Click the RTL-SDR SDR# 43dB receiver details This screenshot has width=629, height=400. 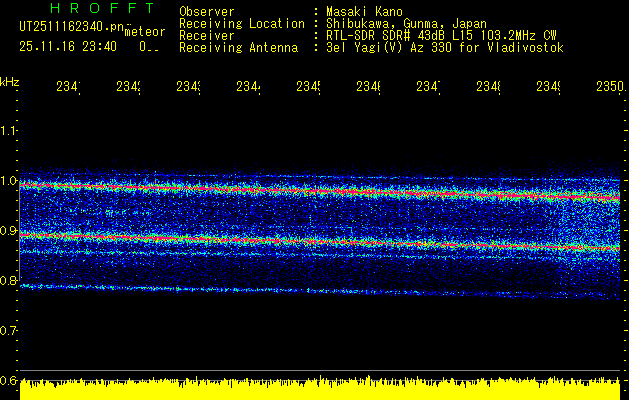tap(441, 36)
